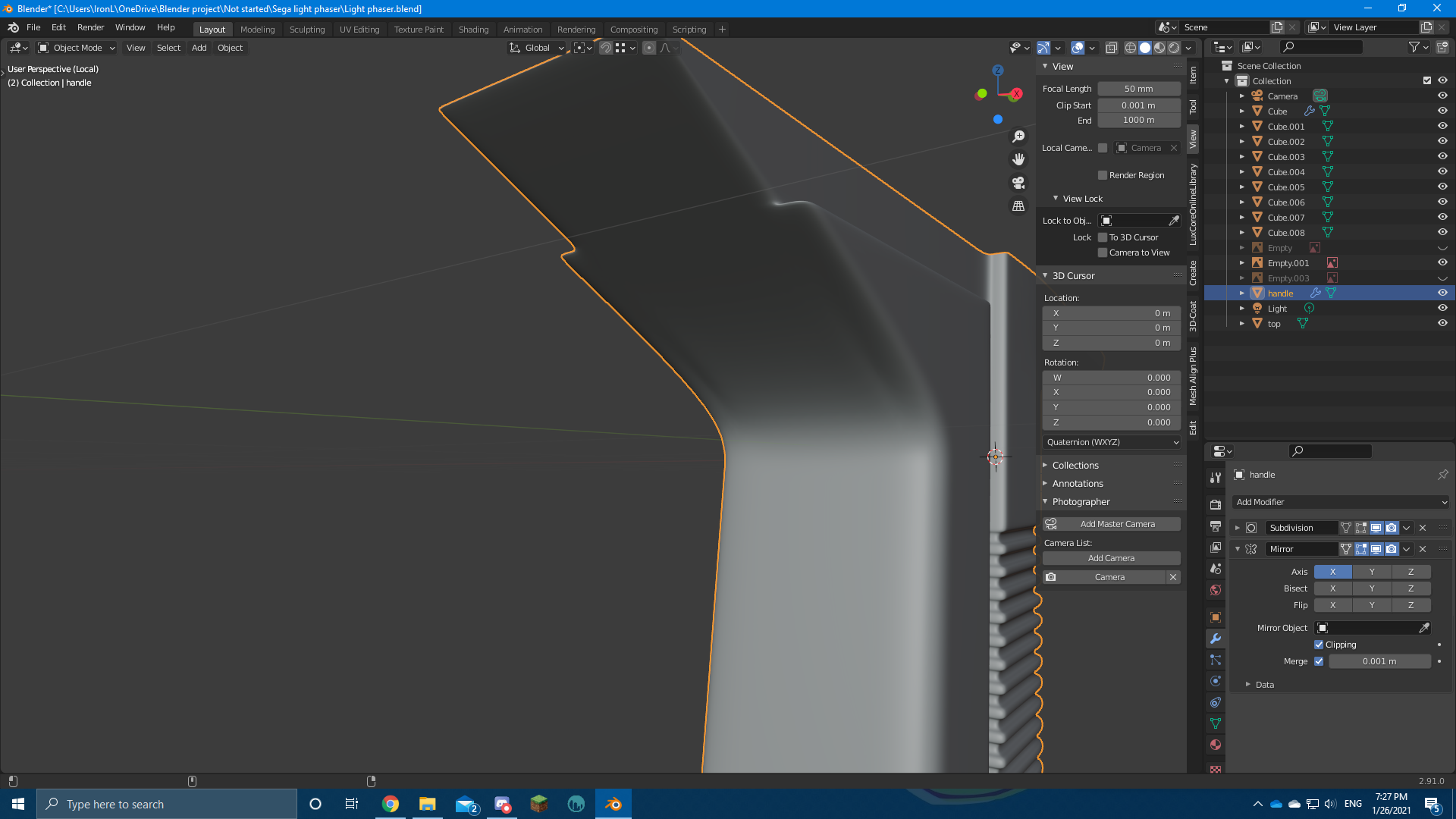
Task: Expand Cube.002 in outliner tree
Action: 1242,142
